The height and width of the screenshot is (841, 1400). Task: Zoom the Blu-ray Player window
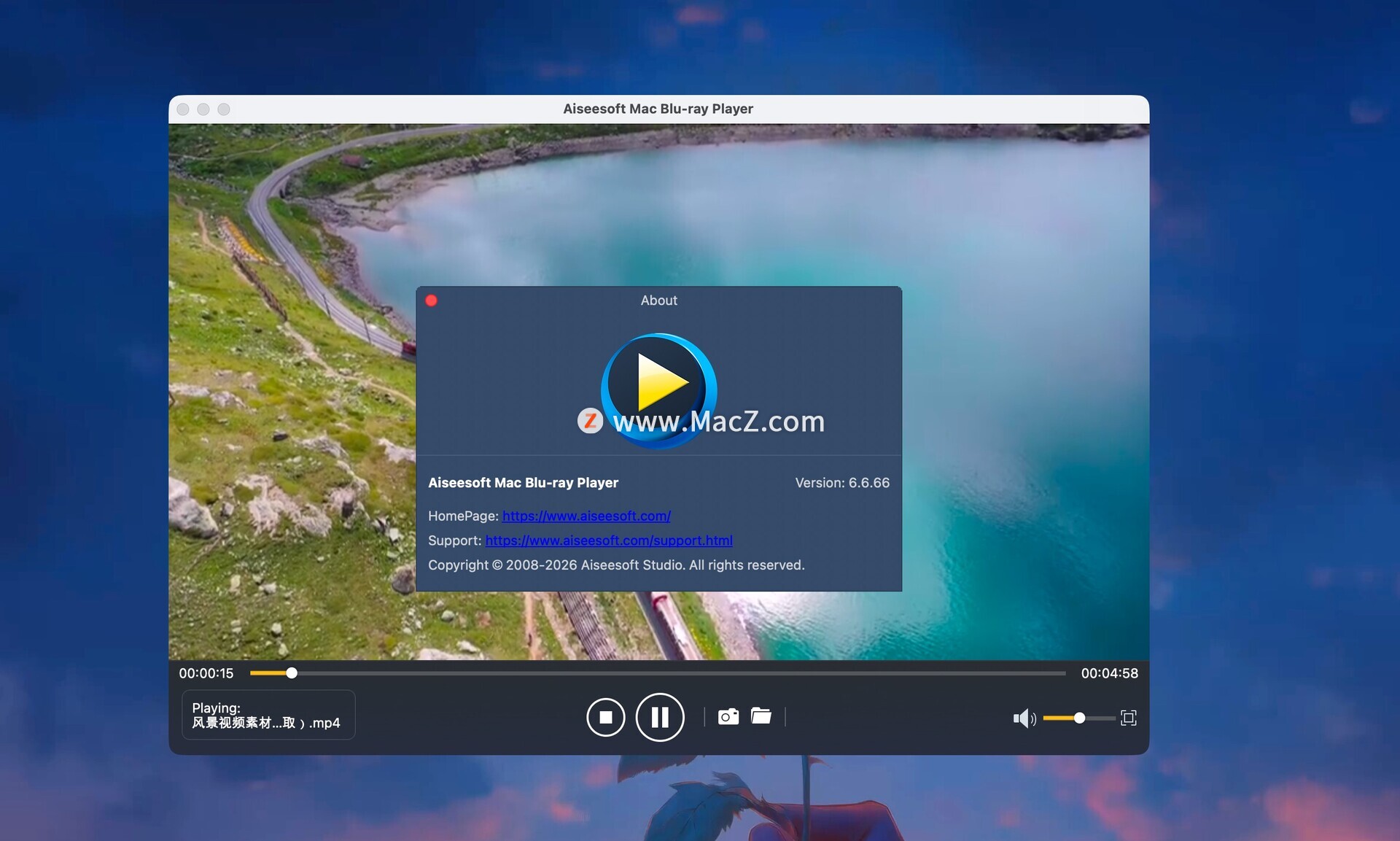[x=224, y=109]
